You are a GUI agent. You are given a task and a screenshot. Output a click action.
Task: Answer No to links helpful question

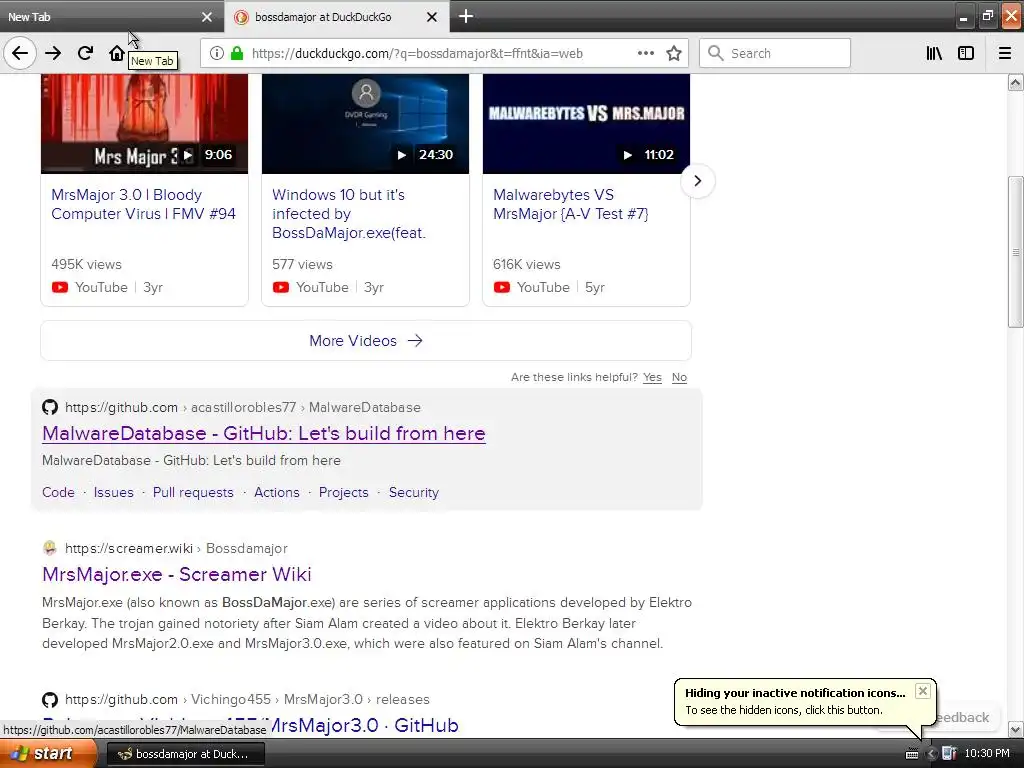[x=679, y=377]
